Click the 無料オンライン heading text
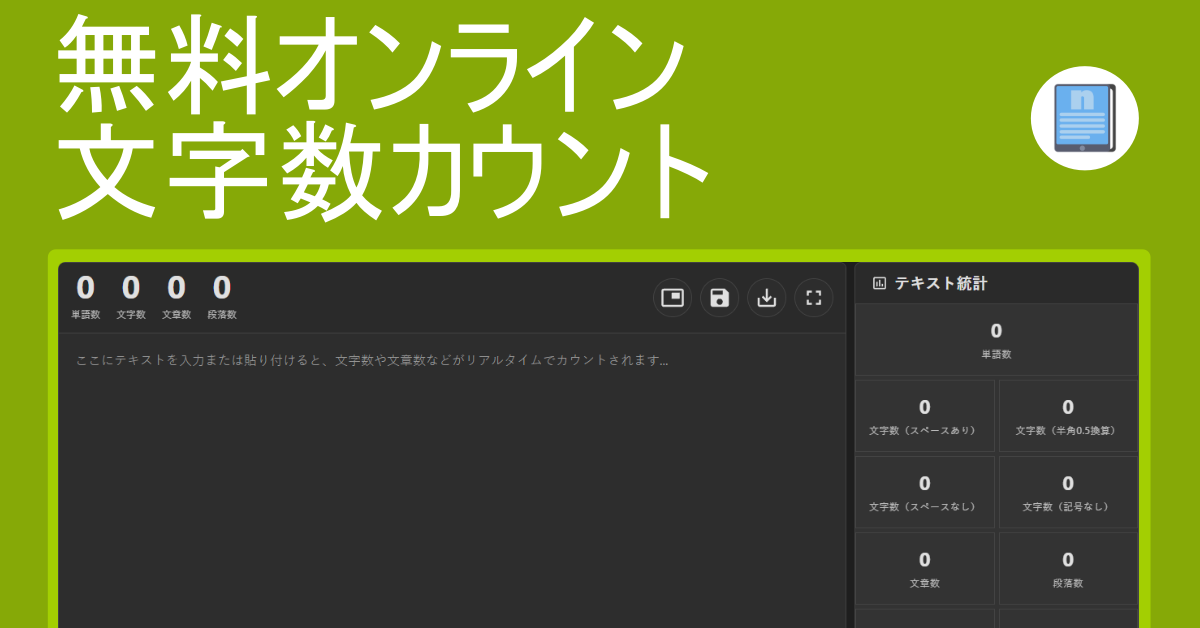This screenshot has height=628, width=1200. [370, 65]
